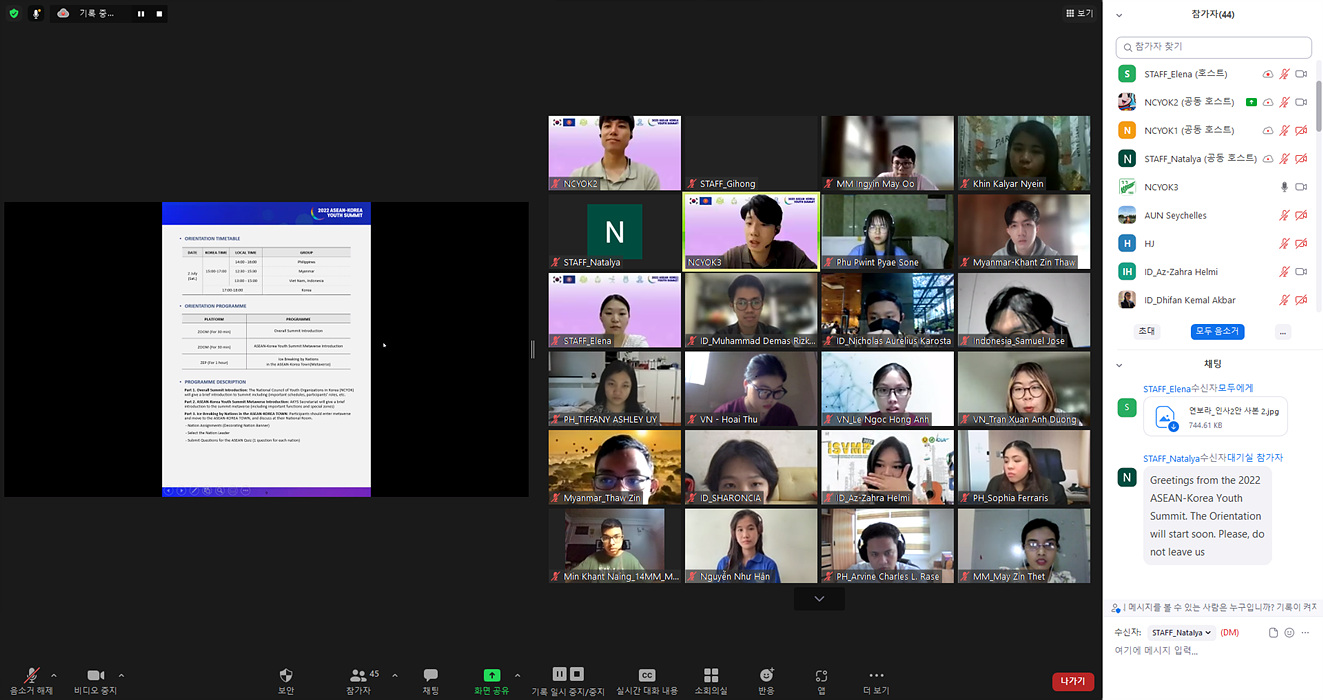The width and height of the screenshot is (1323, 700).
Task: Click the emoji icon in chat box
Action: [x=1289, y=633]
